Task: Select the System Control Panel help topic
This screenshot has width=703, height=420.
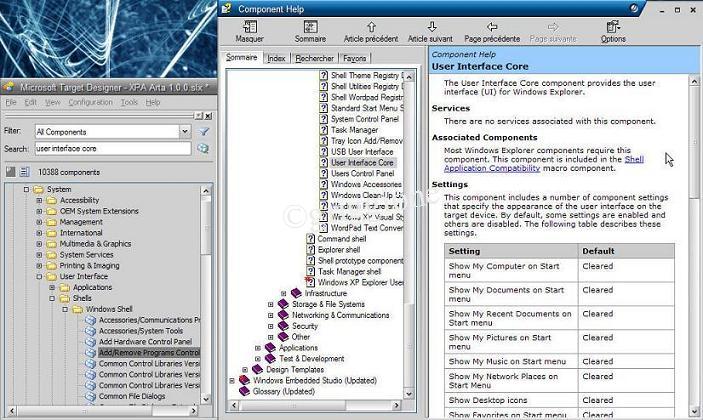Action: point(365,119)
